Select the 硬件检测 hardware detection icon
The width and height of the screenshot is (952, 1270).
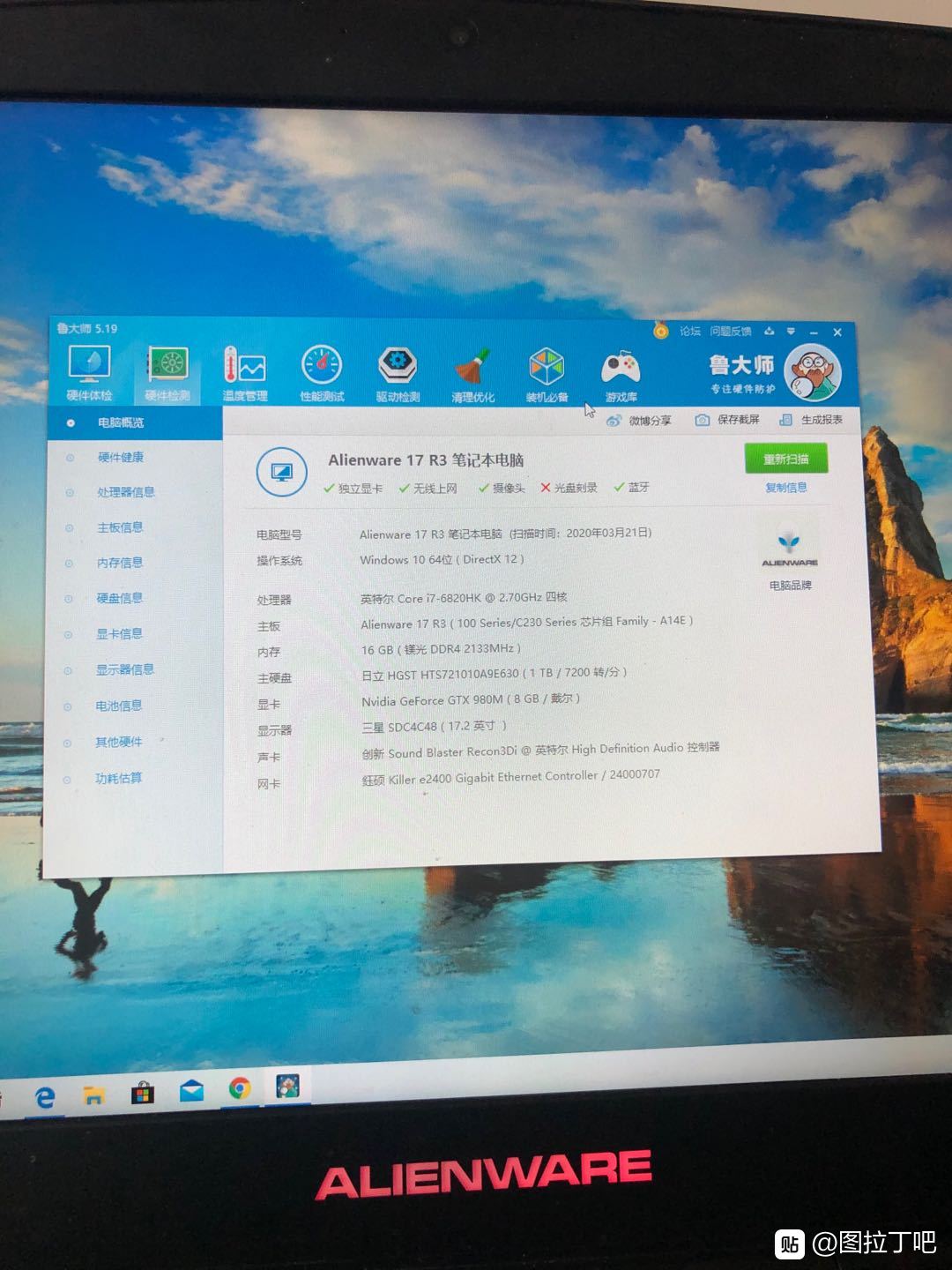(167, 373)
